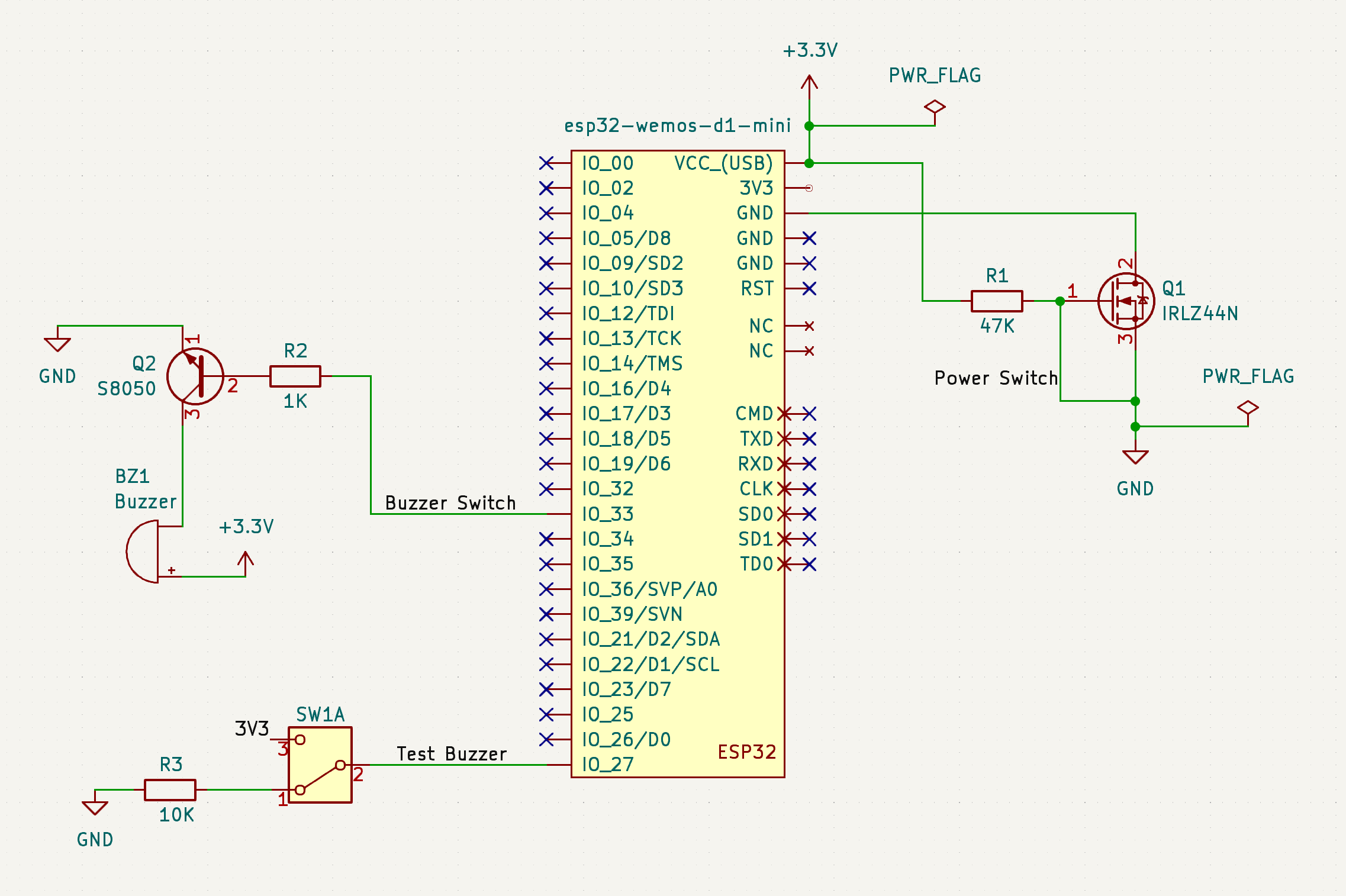Select resistor R2 labeled 1K

295,375
